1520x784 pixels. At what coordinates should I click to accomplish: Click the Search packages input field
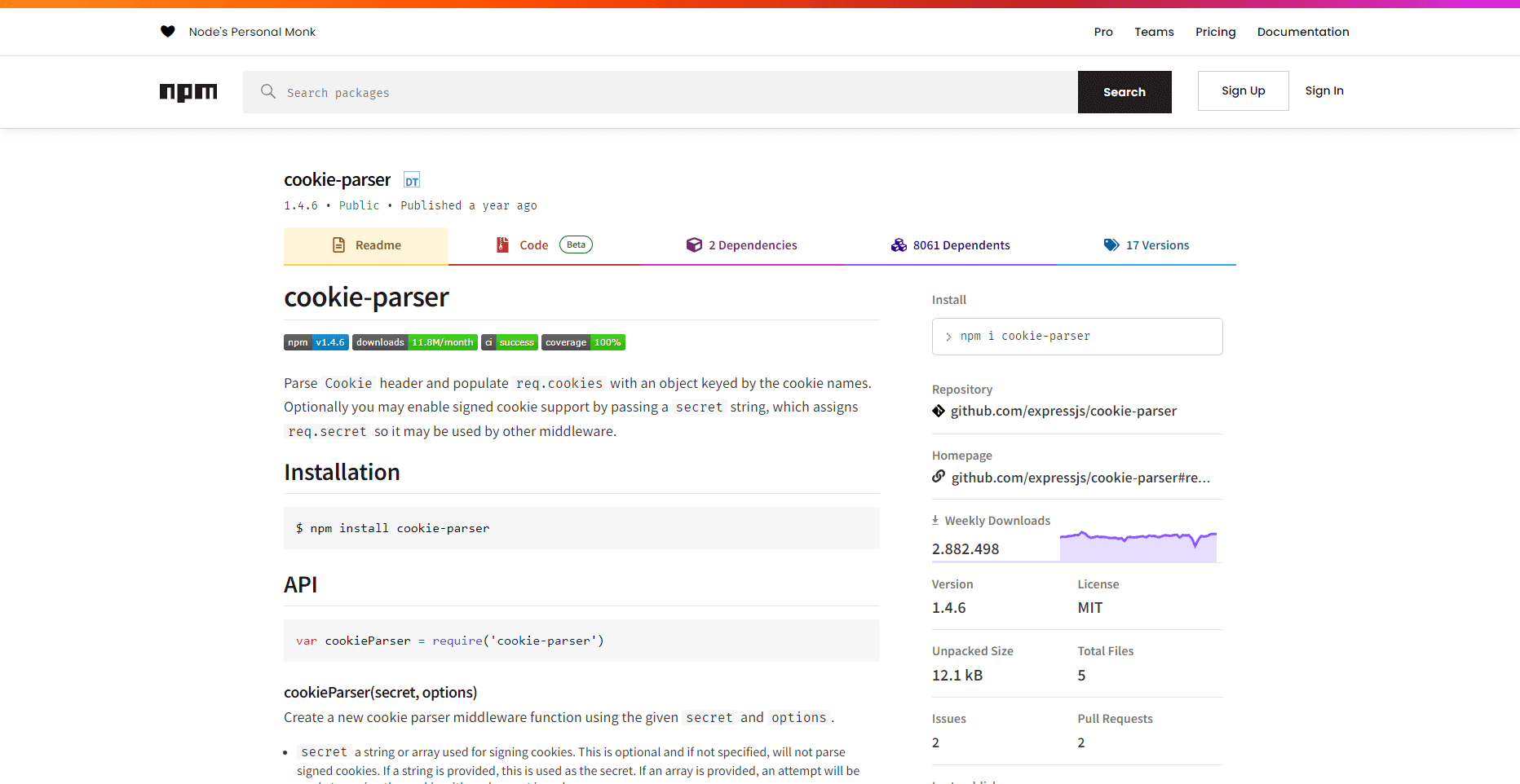(661, 92)
